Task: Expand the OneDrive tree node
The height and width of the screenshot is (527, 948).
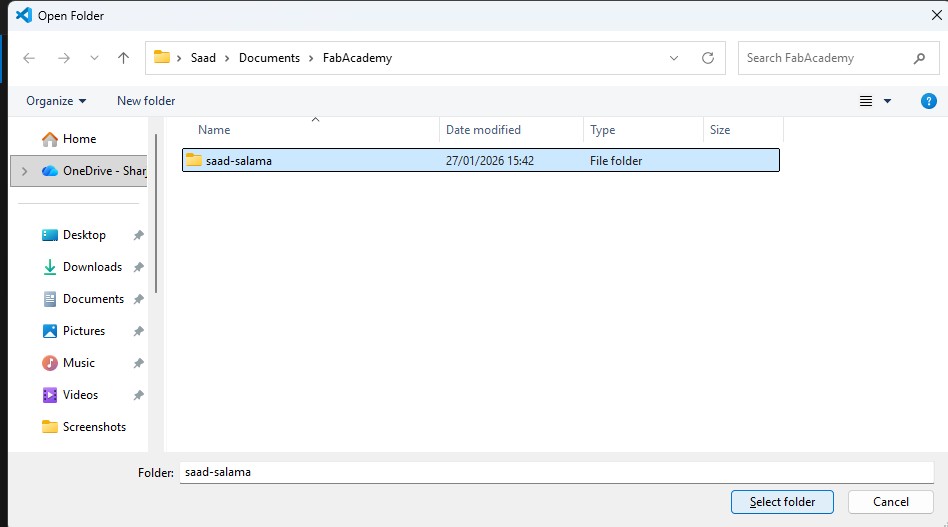Action: click(x=25, y=171)
